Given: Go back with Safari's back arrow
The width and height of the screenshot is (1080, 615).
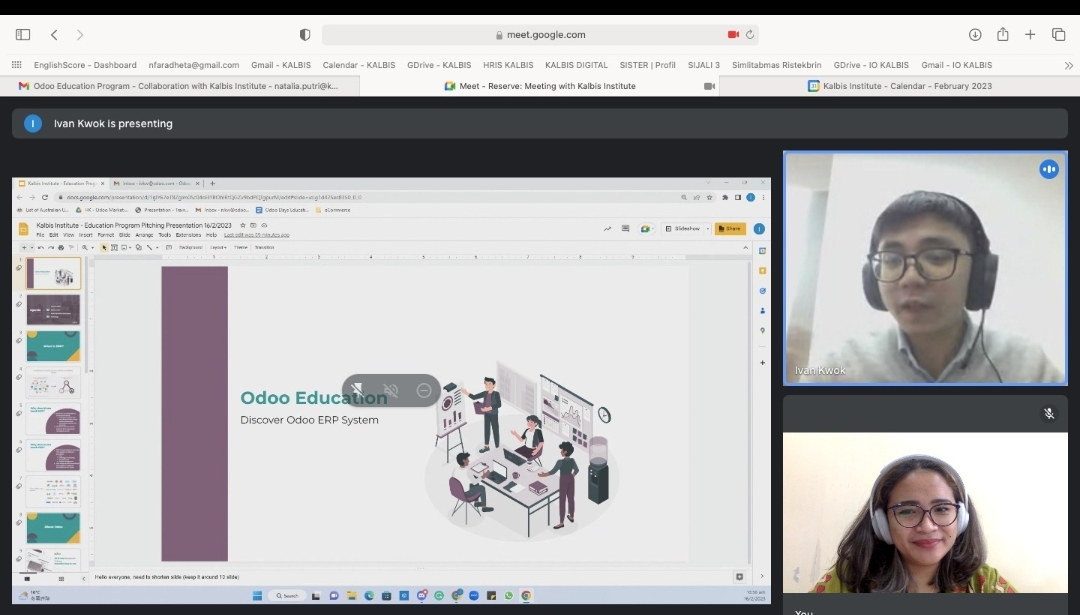Looking at the screenshot, I should point(54,34).
